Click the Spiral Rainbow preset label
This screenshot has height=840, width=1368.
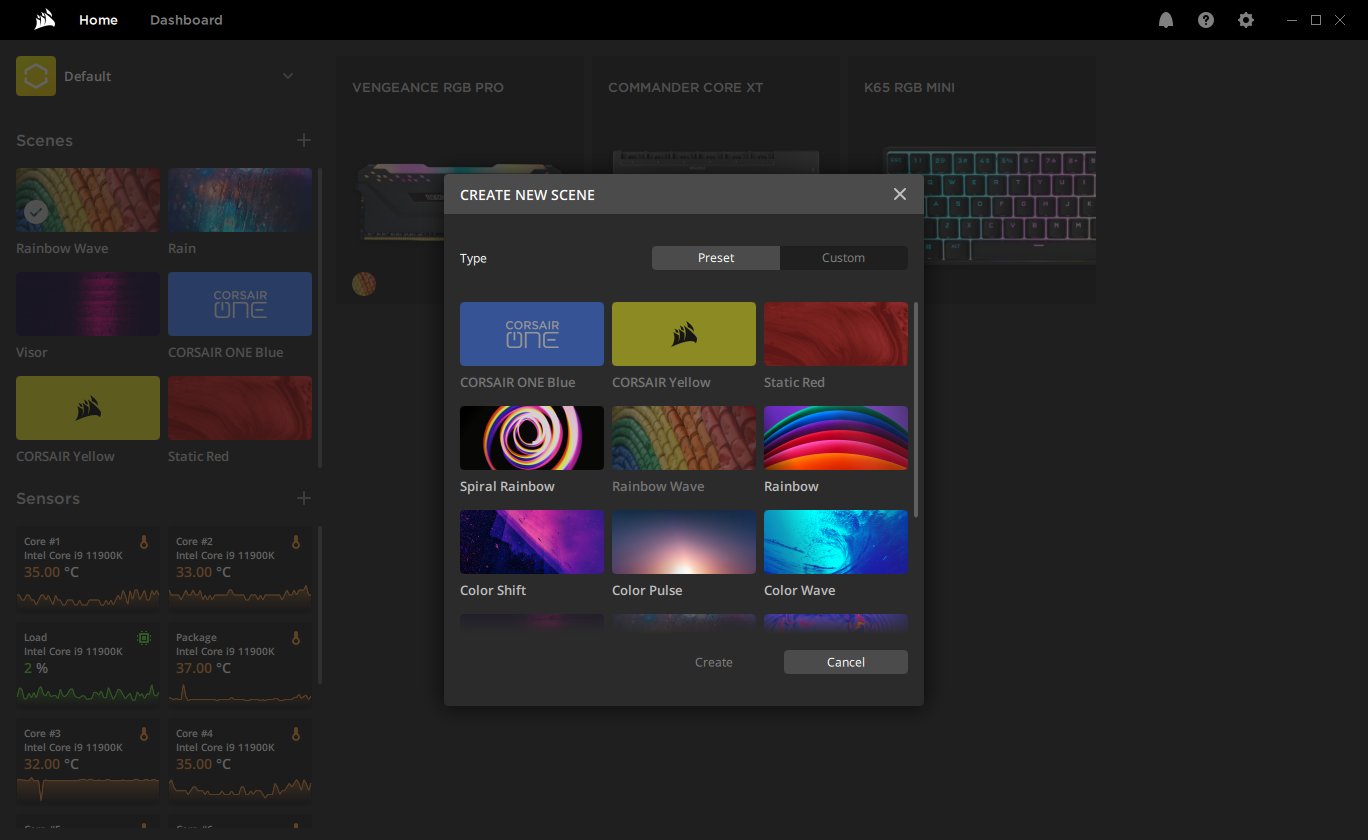pos(507,487)
